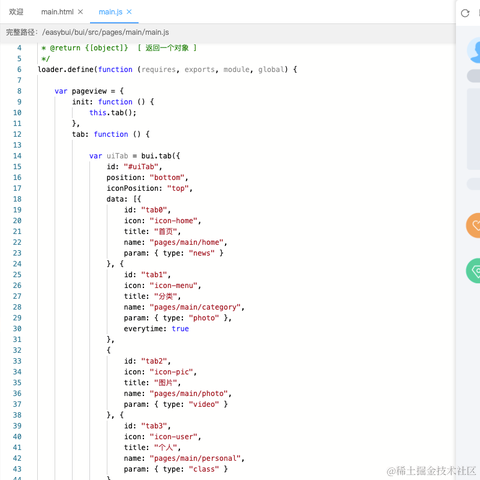The width and height of the screenshot is (480, 480).
Task: Click the "pages/main/photo" string
Action: (189, 393)
